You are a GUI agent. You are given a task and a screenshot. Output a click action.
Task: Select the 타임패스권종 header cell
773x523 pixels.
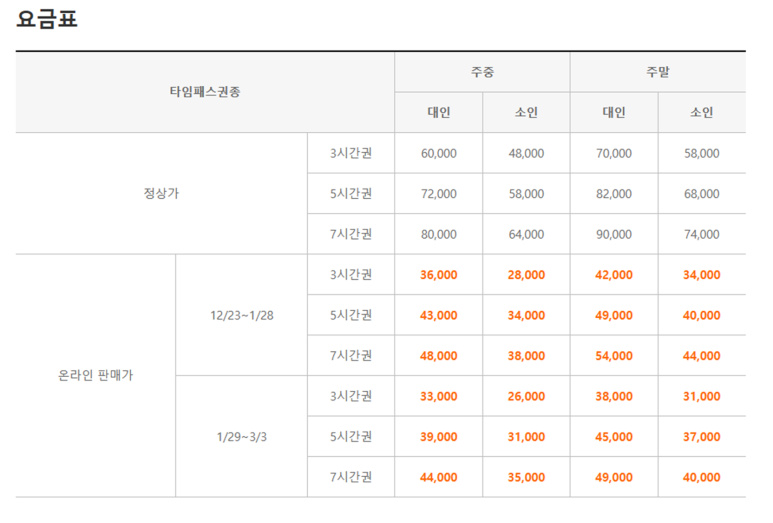point(205,92)
